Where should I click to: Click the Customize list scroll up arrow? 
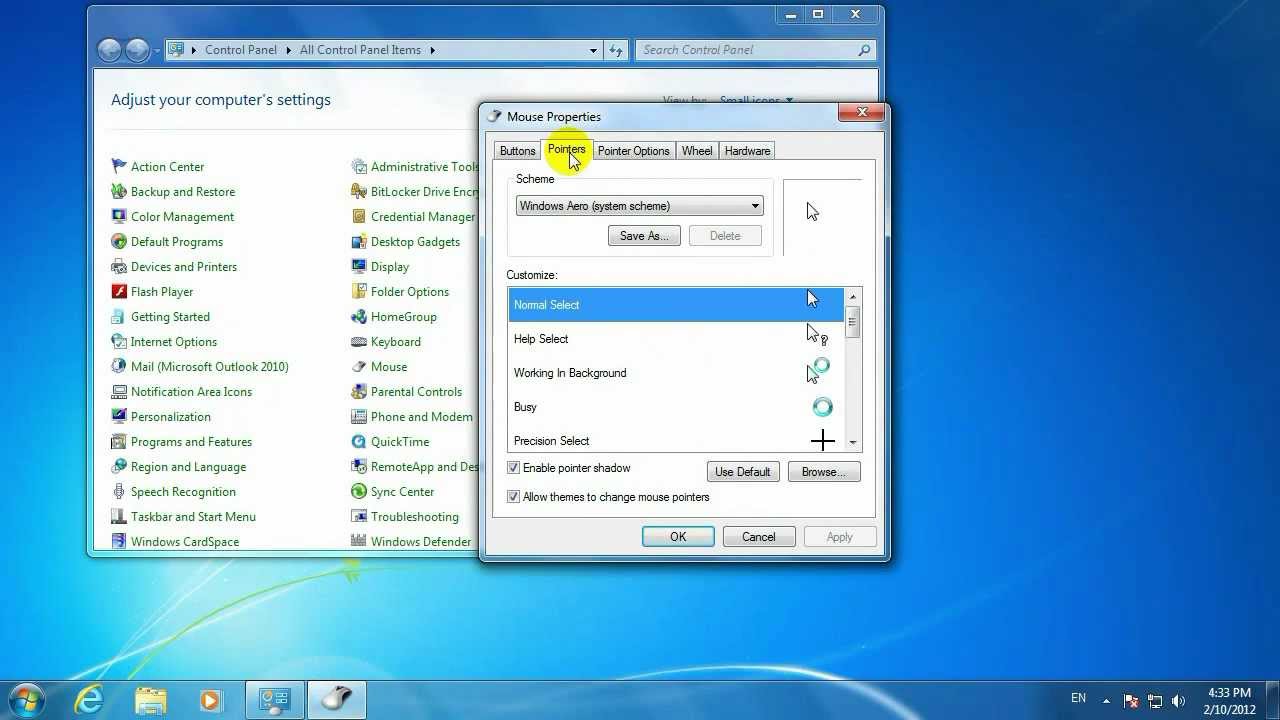point(853,297)
